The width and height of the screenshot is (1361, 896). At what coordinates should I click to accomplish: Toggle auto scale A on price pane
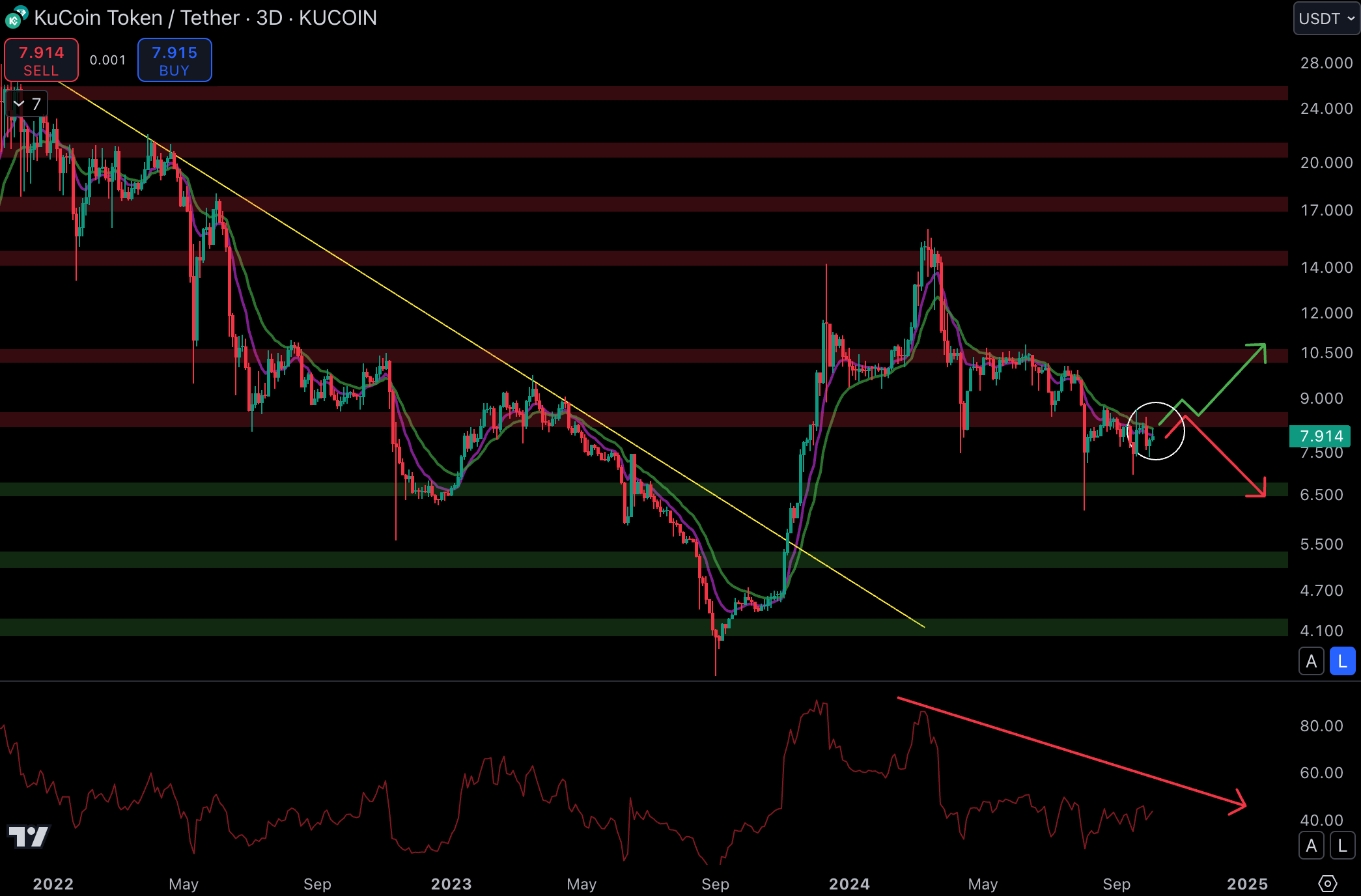pos(1312,662)
